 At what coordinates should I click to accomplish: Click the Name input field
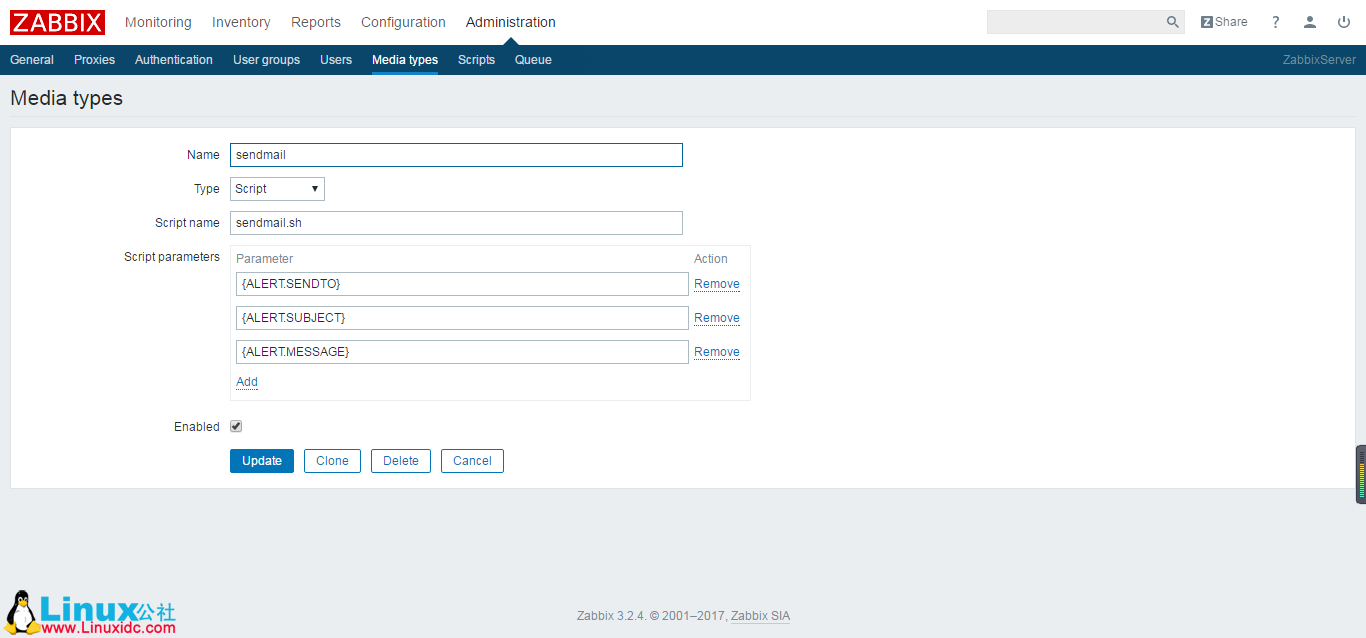coord(456,154)
